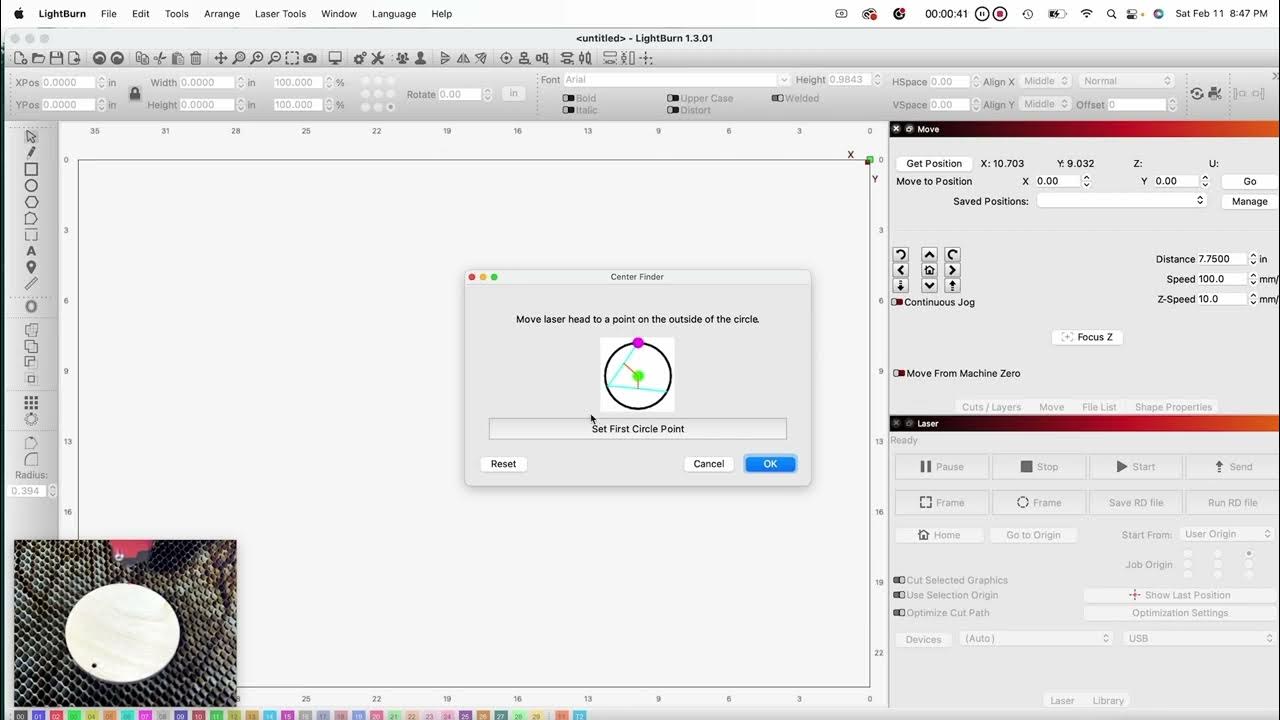Select the arrow Select tool

pyautogui.click(x=31, y=136)
